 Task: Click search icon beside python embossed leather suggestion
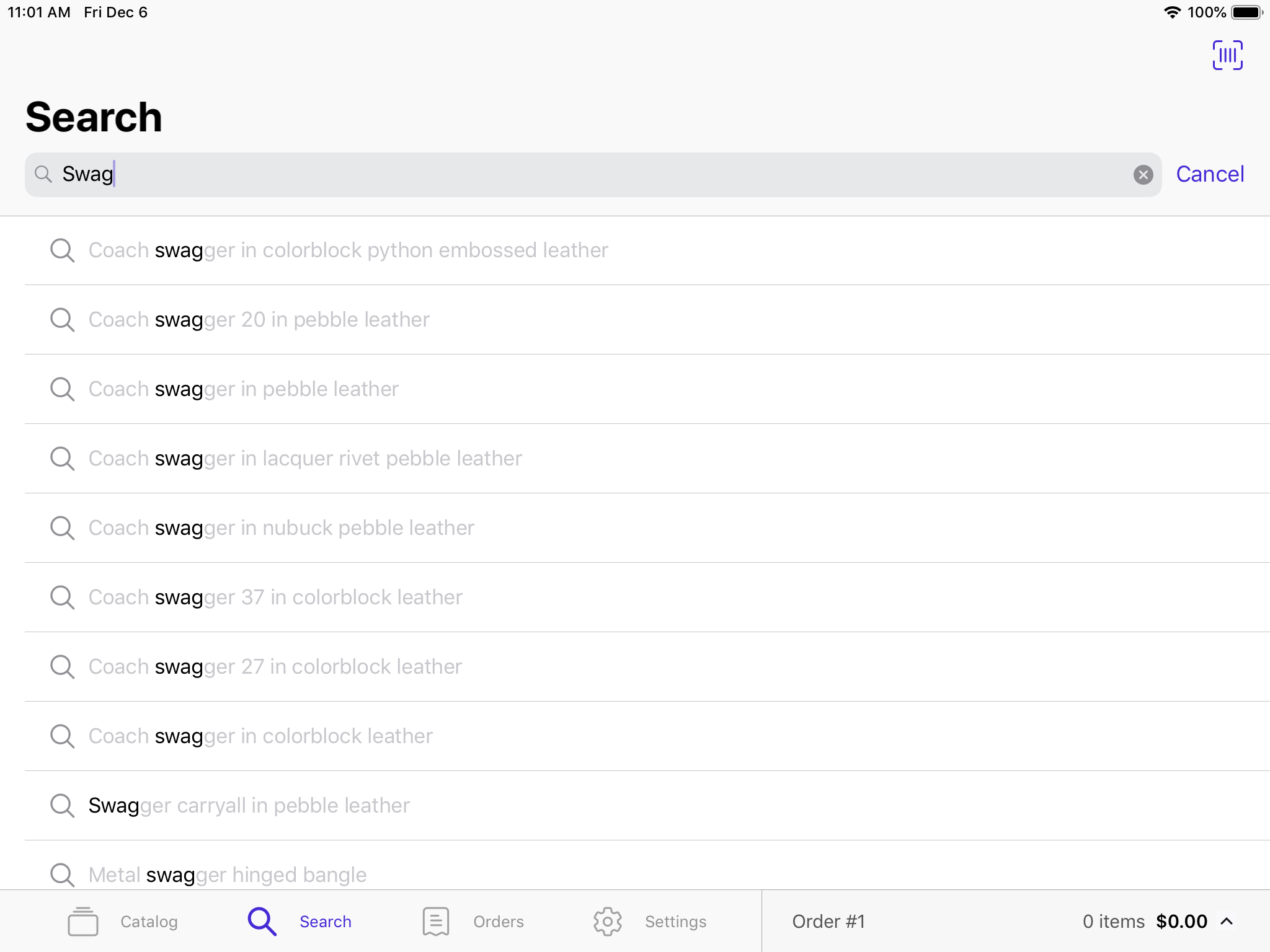pos(62,250)
